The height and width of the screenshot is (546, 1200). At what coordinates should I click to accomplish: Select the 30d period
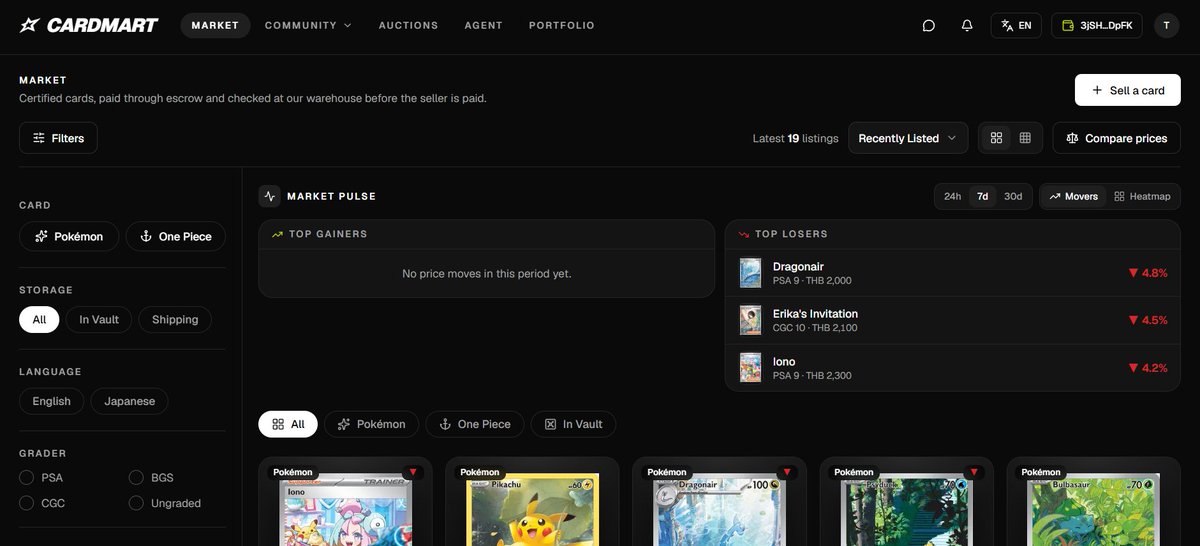tap(1013, 196)
